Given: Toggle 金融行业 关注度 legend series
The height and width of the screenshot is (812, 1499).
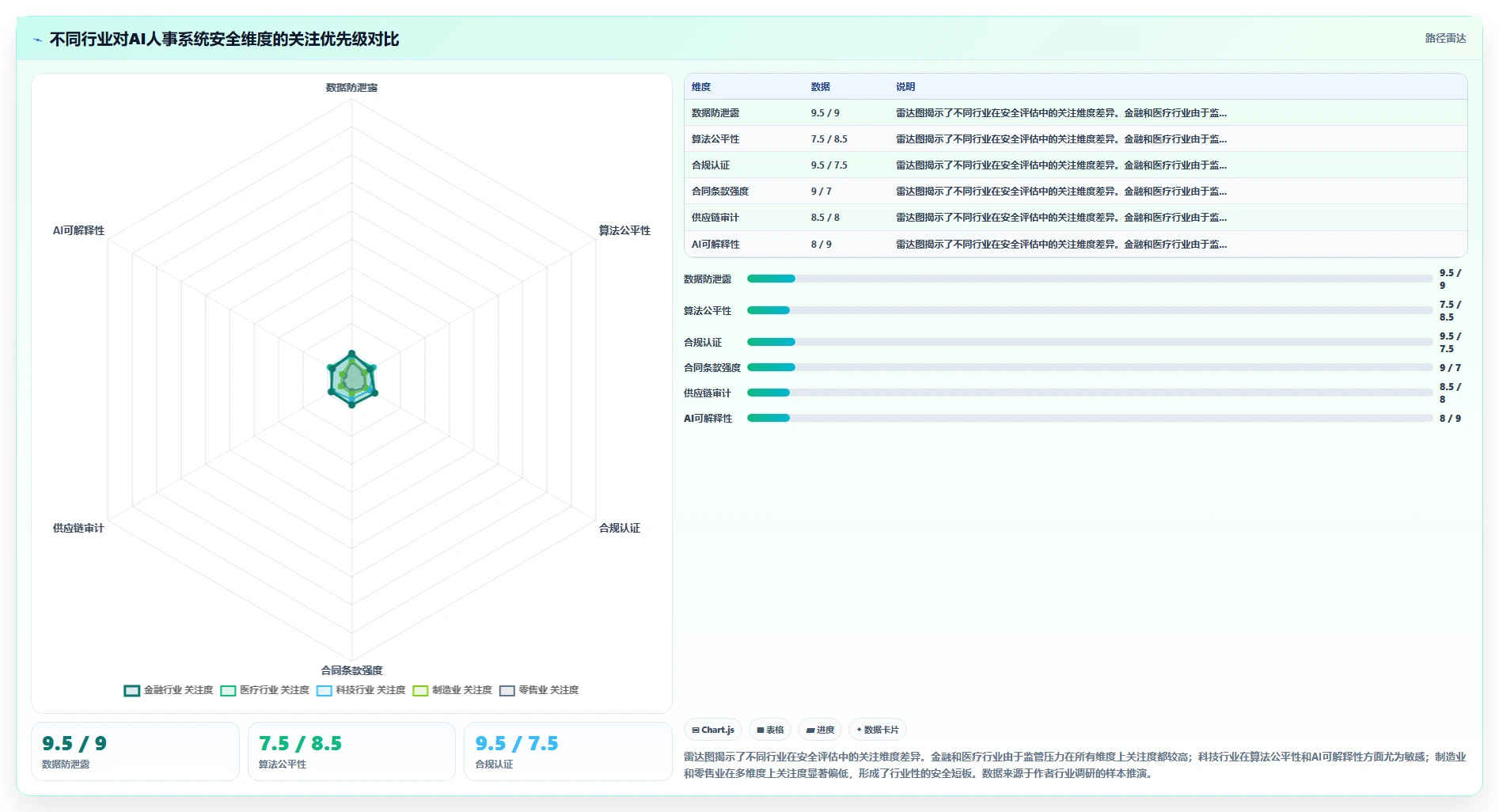Looking at the screenshot, I should tap(169, 690).
